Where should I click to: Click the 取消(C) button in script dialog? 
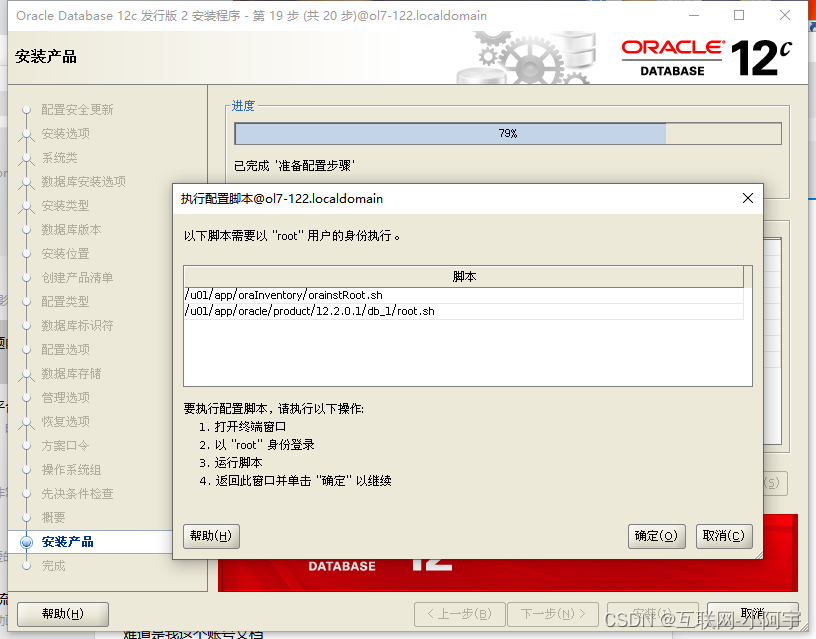pyautogui.click(x=724, y=536)
